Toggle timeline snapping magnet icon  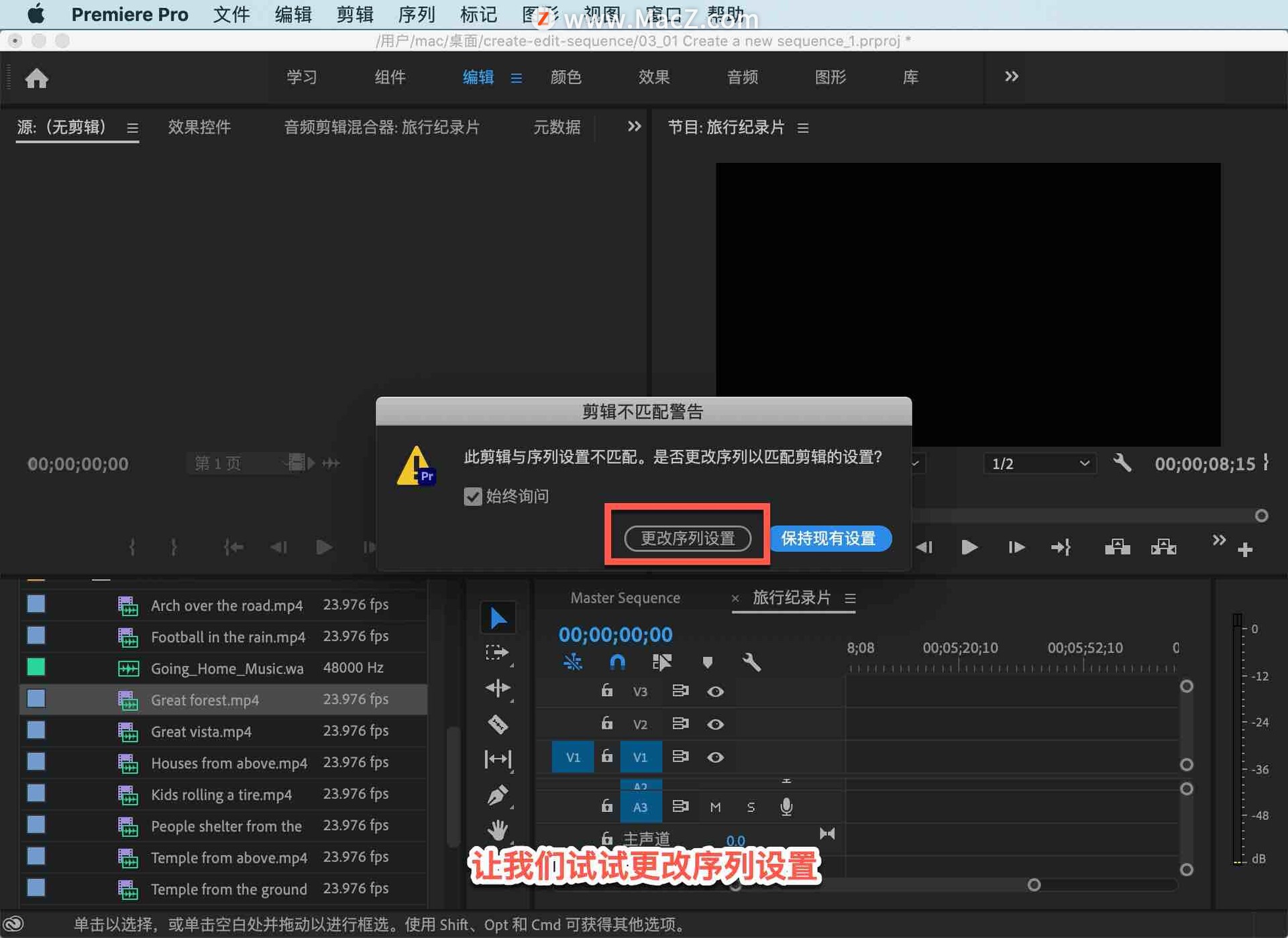tap(617, 662)
